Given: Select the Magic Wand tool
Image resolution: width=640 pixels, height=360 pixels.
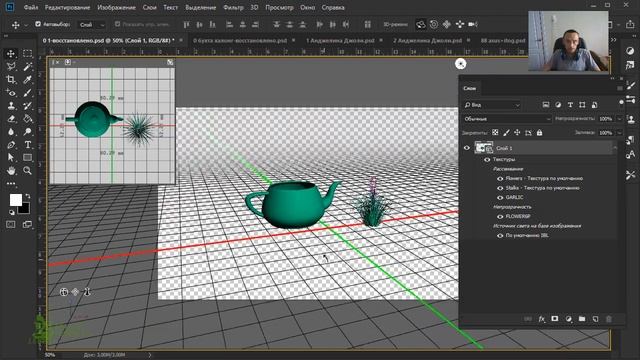Looking at the screenshot, I should 27,66.
